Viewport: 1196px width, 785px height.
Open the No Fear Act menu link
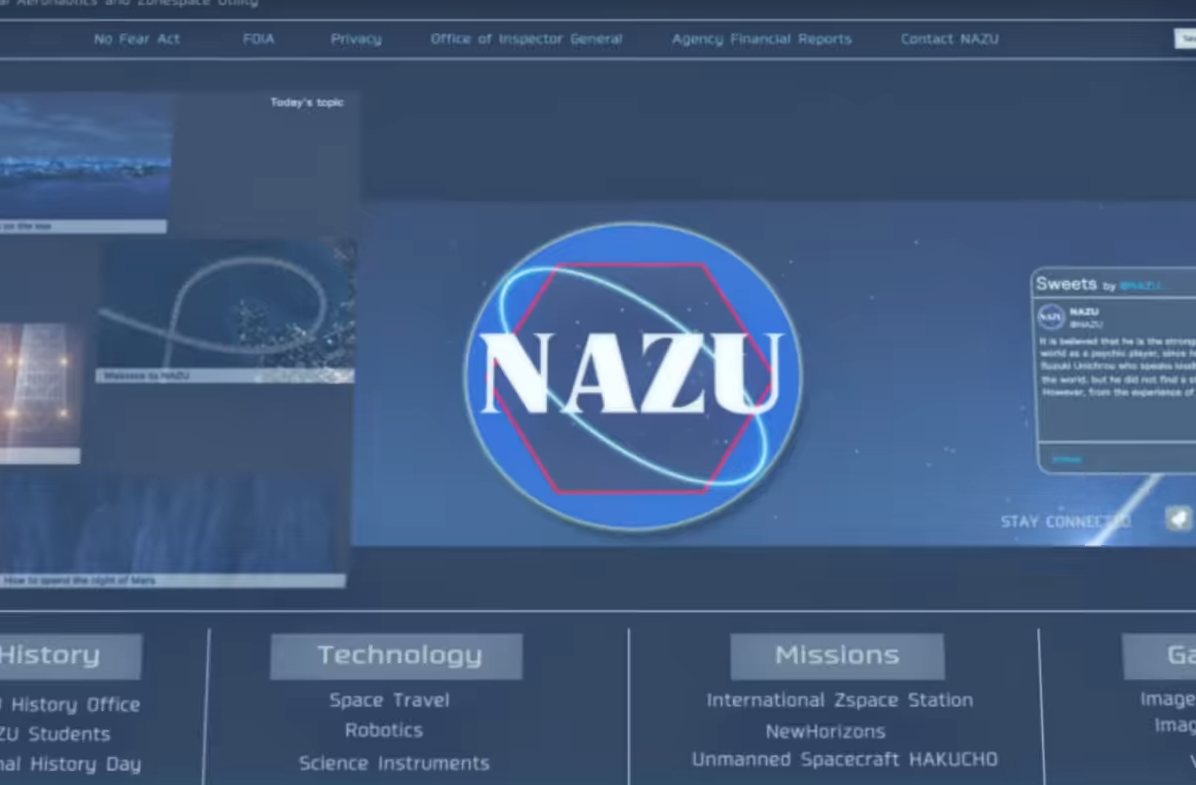[x=137, y=39]
